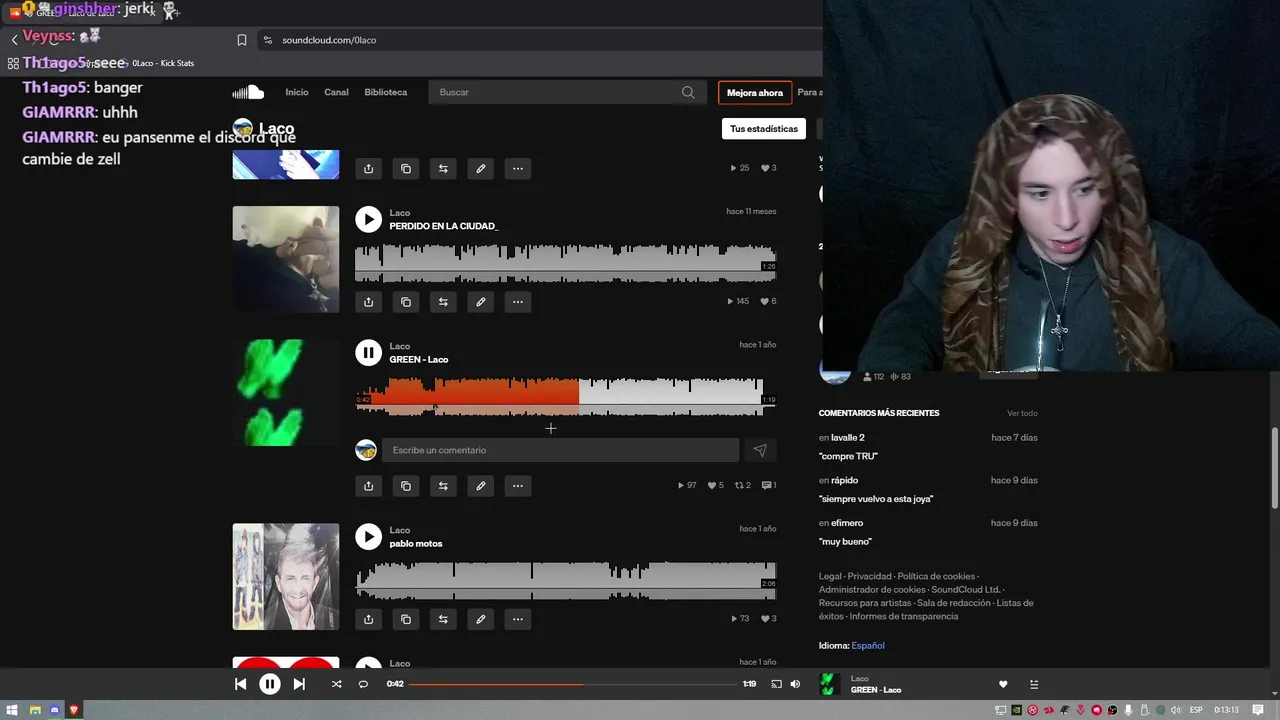Open the next-up queue icon

[1034, 685]
